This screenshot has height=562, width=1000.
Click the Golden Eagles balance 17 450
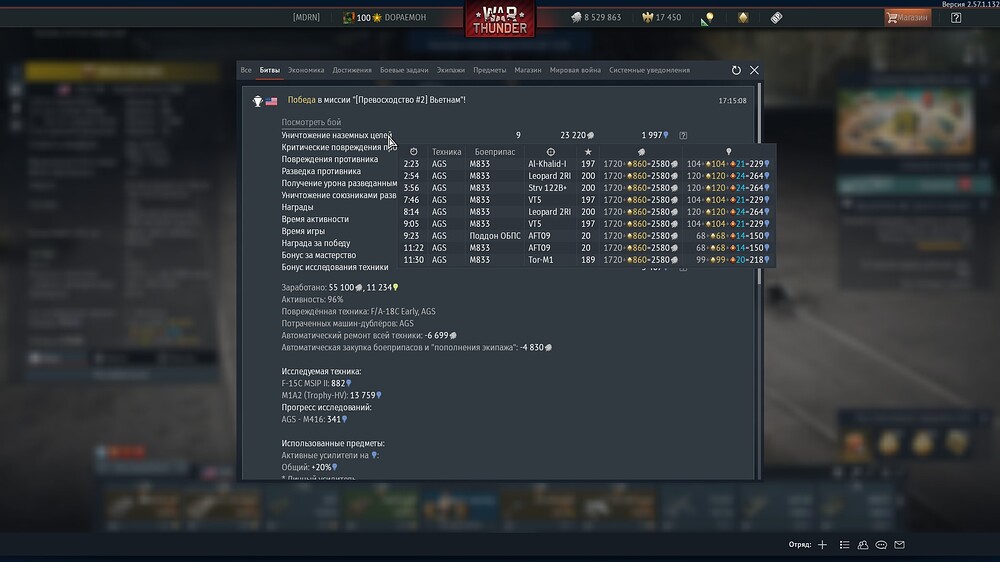click(x=661, y=18)
